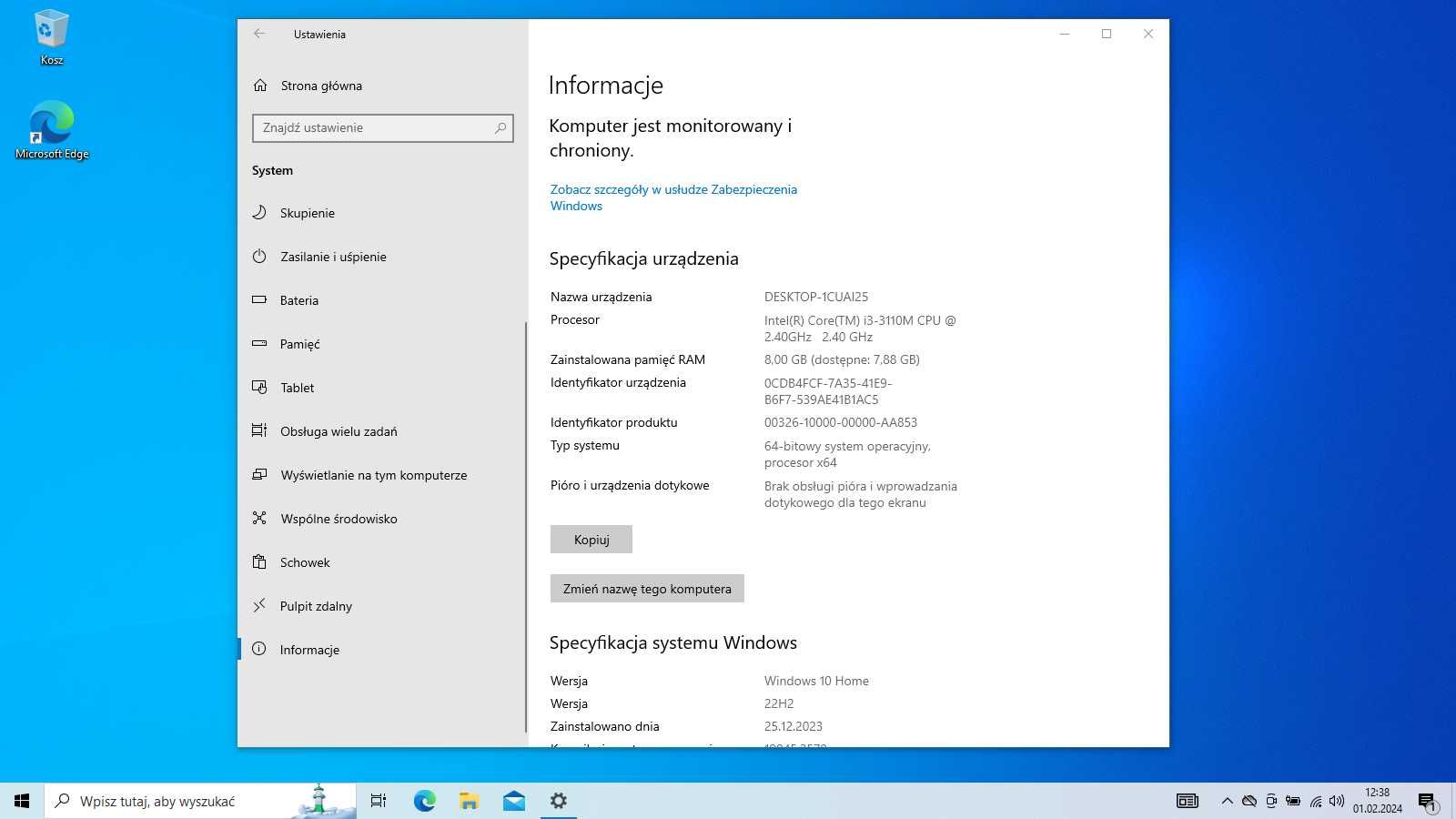Focus the Znajdź ustawienie search field
1456x819 pixels.
coord(383,128)
